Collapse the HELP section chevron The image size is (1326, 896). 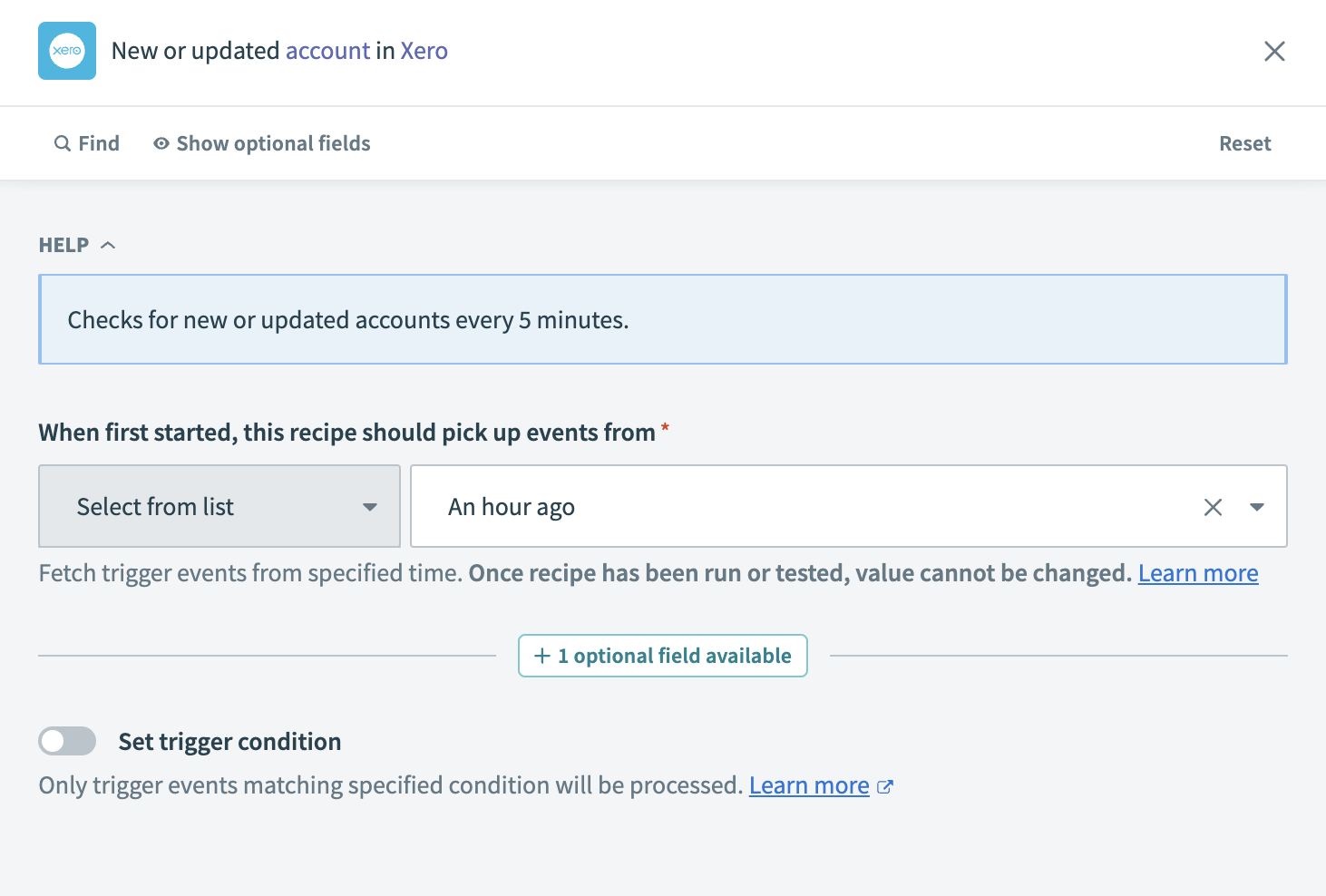tap(108, 245)
